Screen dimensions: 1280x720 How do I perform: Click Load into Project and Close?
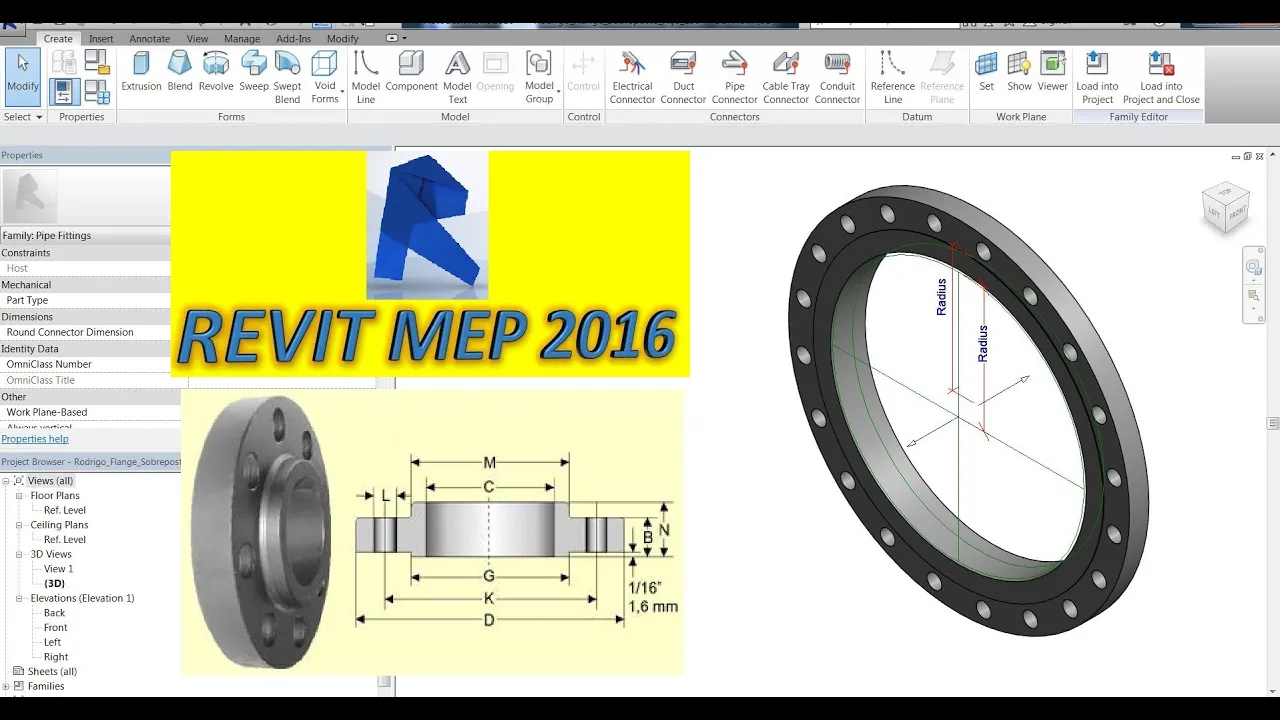coord(1161,78)
